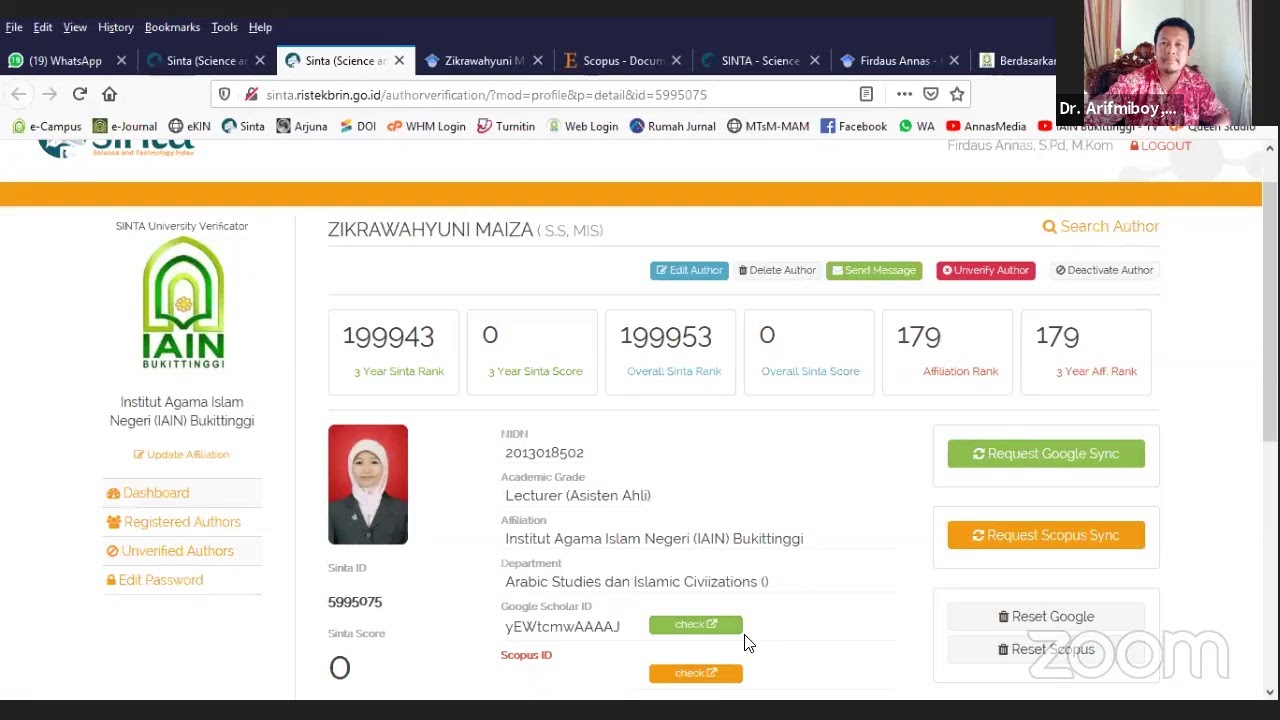The image size is (1280, 720).
Task: Open the WHM Login bookmark
Action: coord(426,126)
